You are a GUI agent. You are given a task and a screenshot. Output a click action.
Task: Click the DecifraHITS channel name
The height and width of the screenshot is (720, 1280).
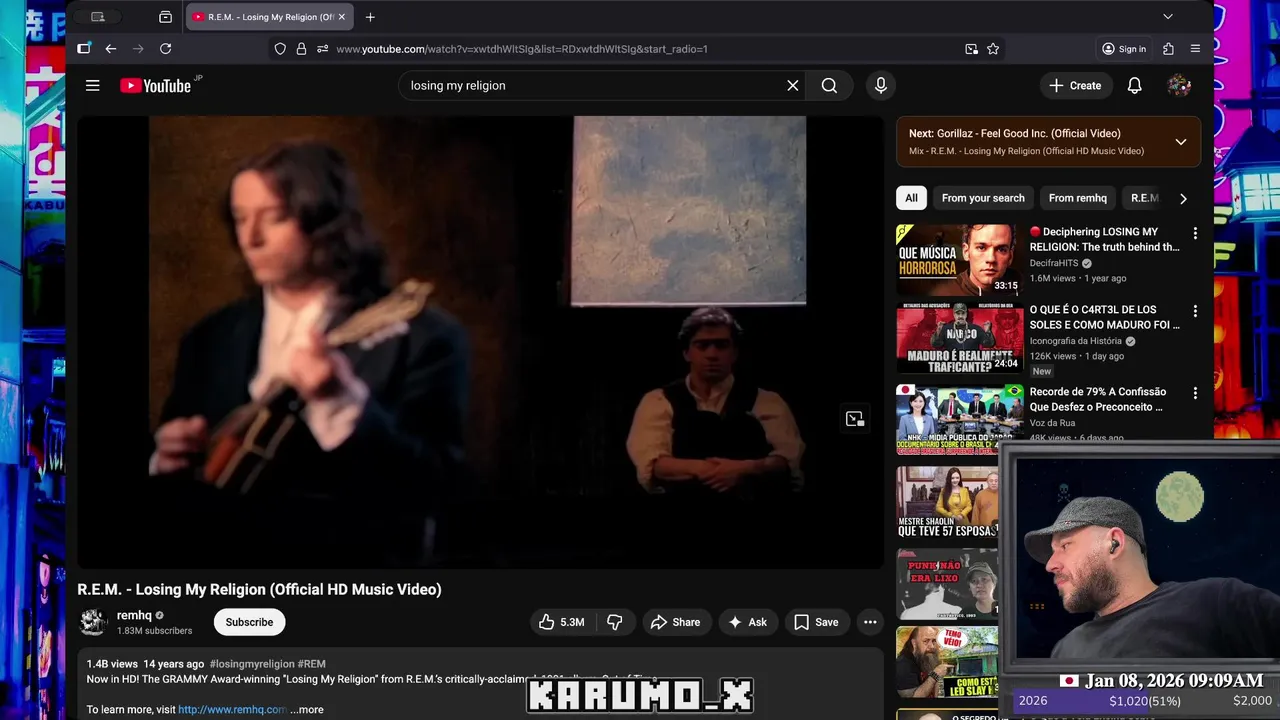coord(1054,264)
